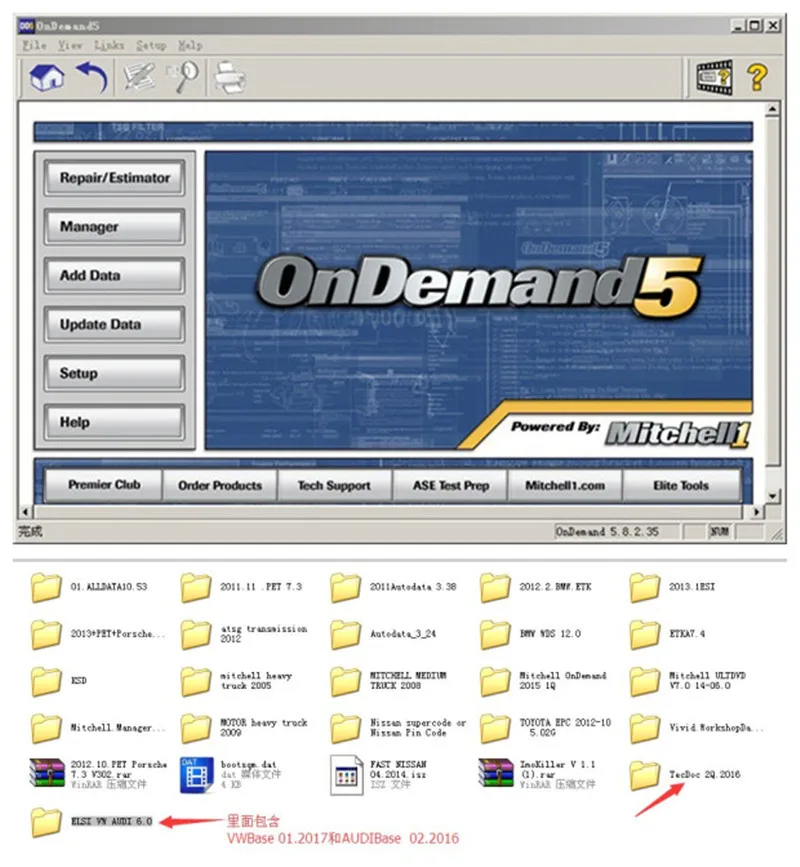Open the TecDoc 2Q.2016 folder
This screenshot has width=800, height=867.
click(x=685, y=775)
